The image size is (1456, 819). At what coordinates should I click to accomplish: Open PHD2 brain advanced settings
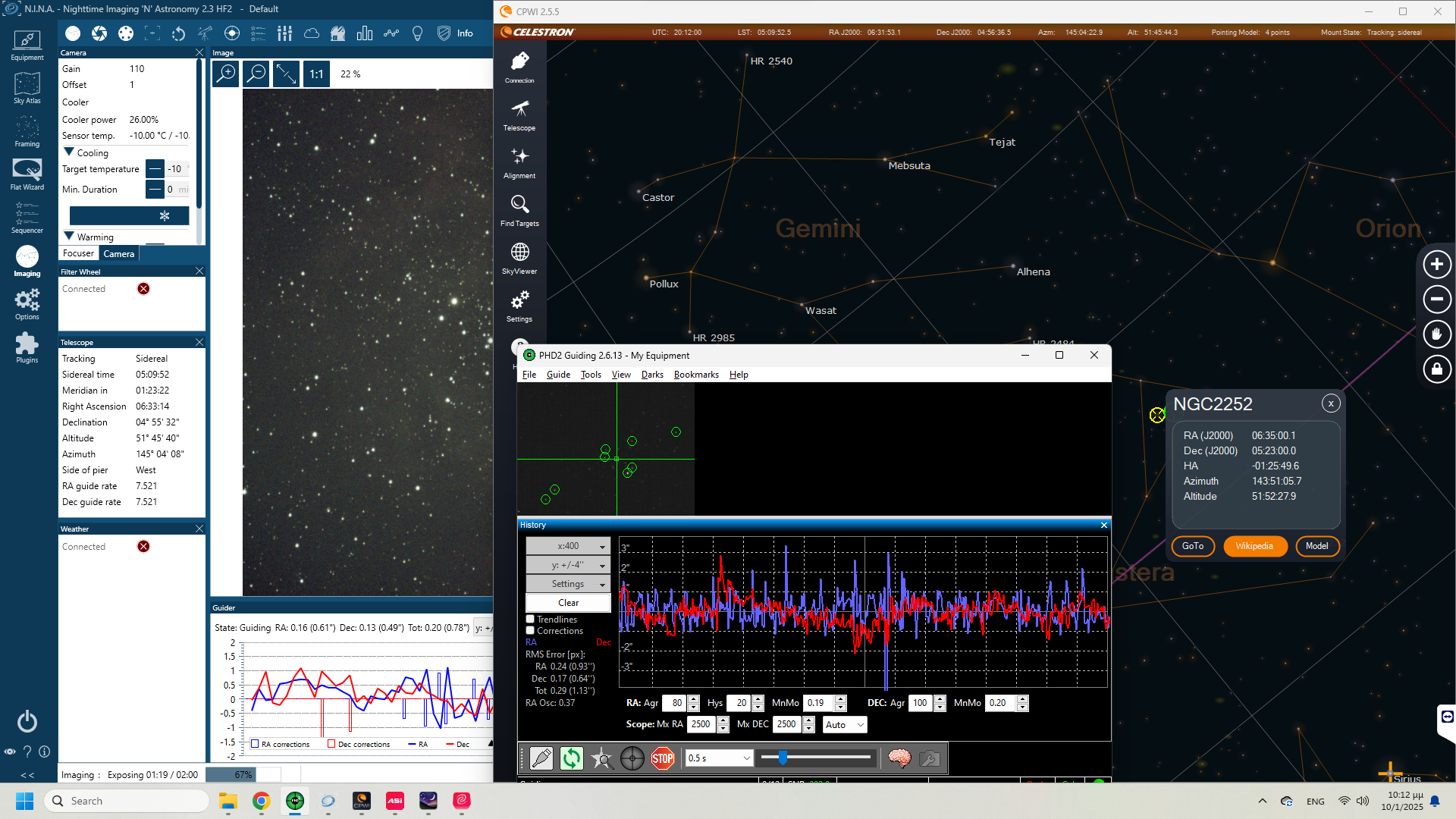(x=899, y=758)
